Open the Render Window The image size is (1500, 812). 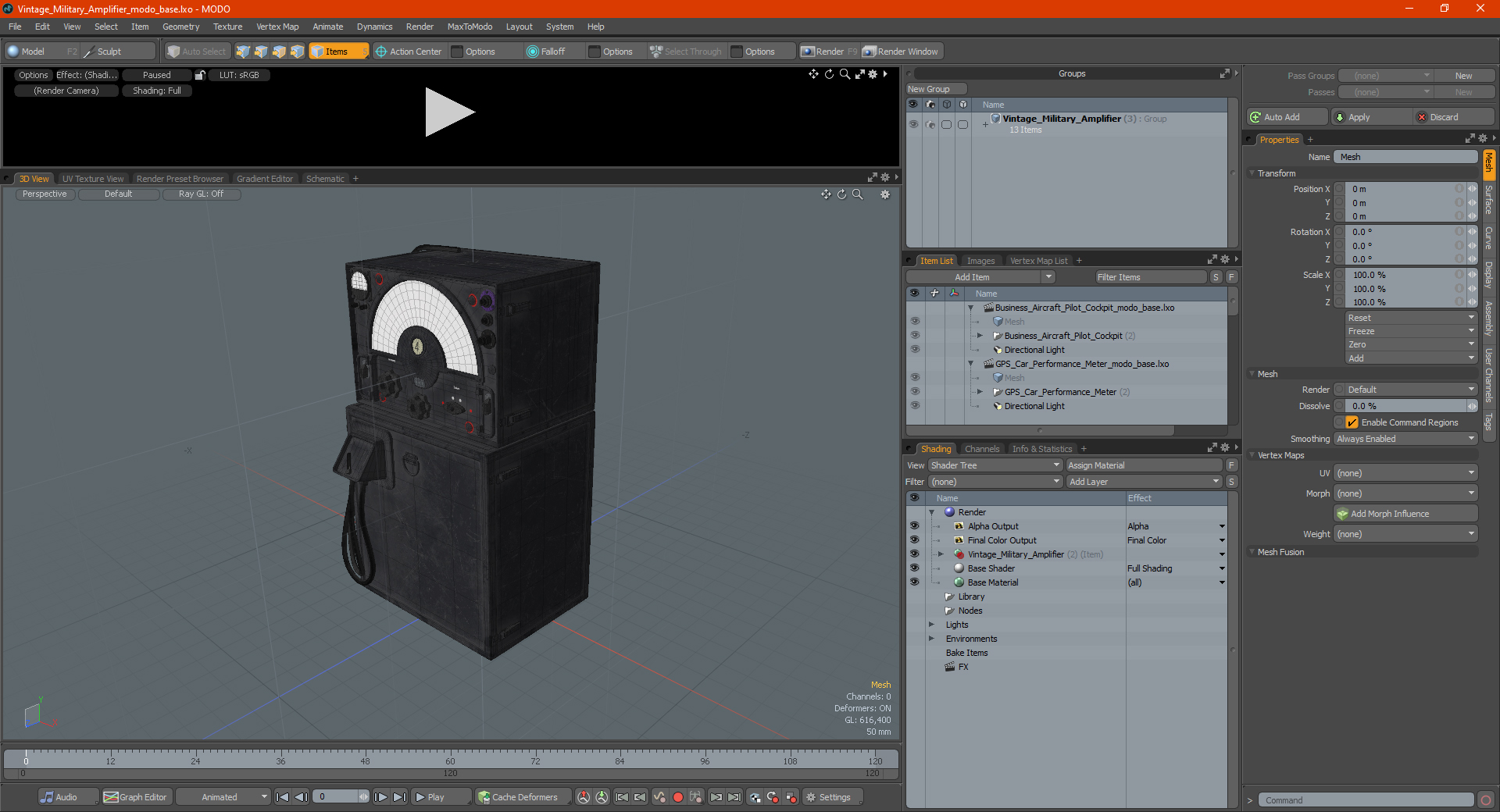tap(901, 52)
